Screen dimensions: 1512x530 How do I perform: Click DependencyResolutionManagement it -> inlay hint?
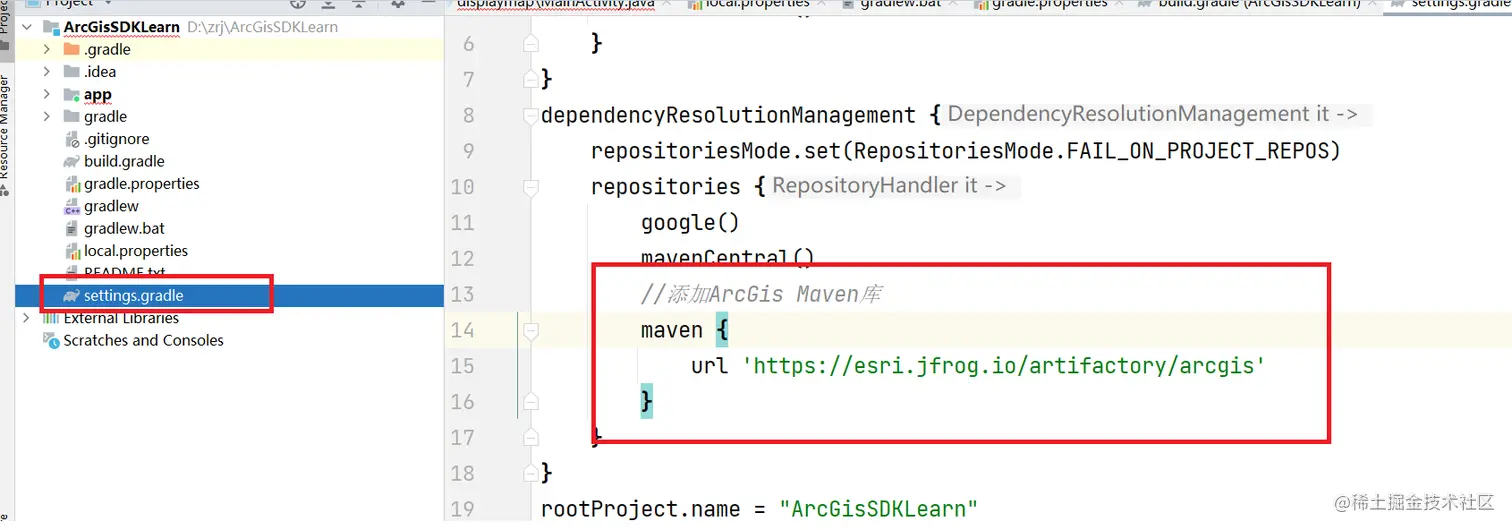coord(1152,115)
